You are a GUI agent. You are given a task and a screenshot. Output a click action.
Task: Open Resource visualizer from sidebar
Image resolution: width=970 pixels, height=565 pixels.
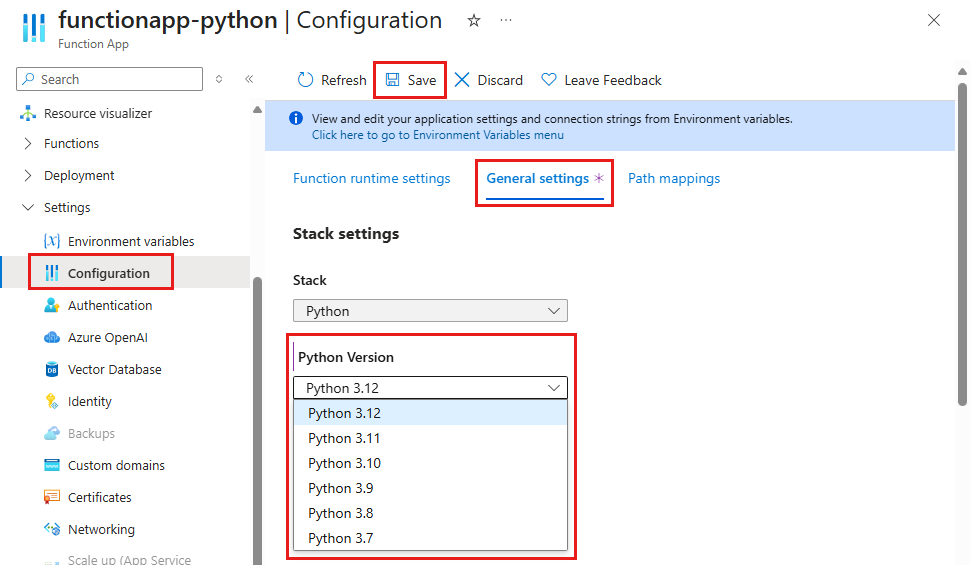coord(98,113)
